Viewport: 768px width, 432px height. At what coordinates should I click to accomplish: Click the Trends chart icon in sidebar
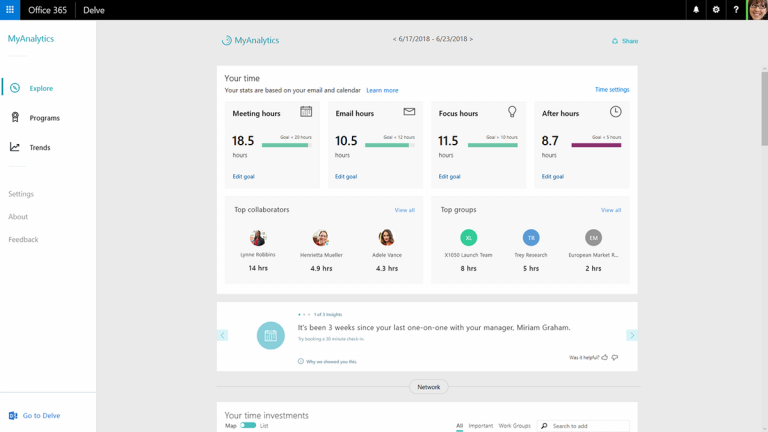(15, 147)
